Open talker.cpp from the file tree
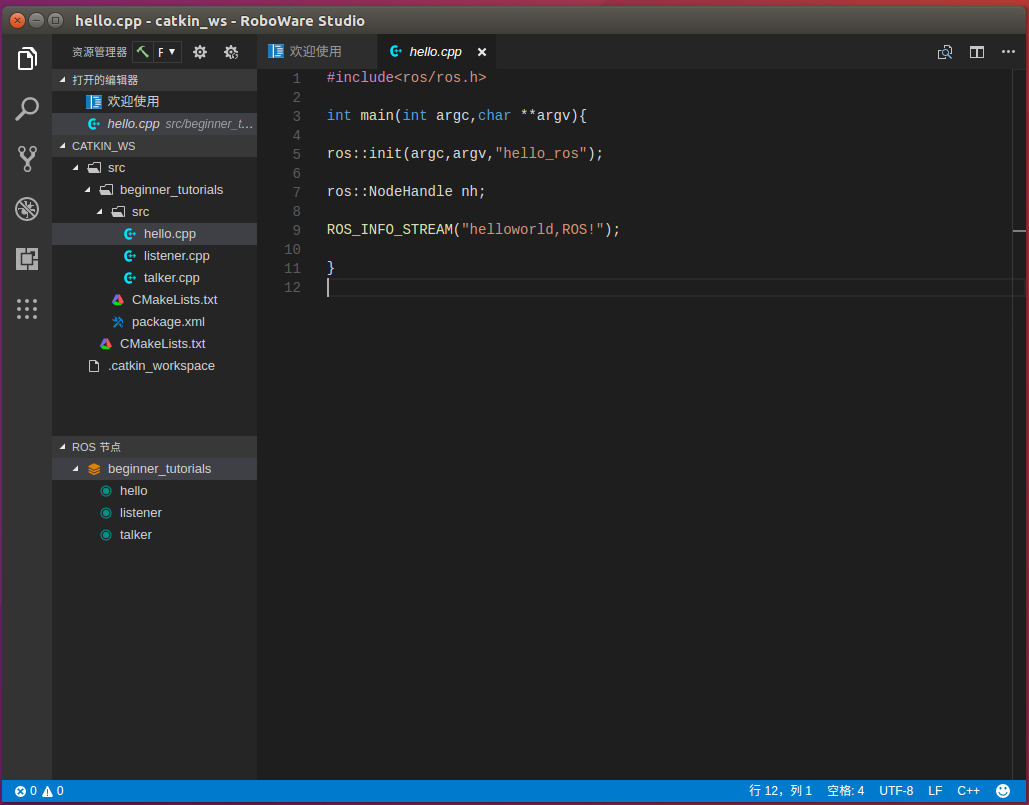 (171, 278)
